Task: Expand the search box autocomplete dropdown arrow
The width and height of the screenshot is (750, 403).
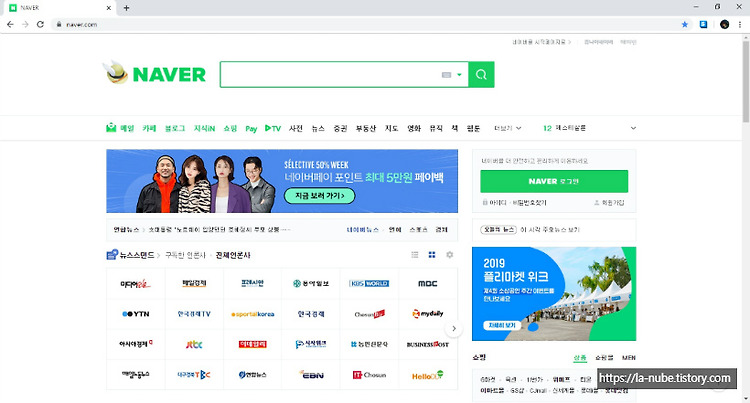Action: click(459, 75)
